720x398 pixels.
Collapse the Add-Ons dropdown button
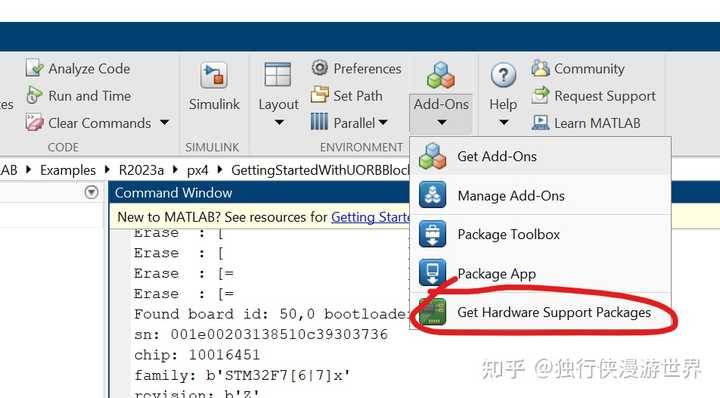click(x=441, y=112)
